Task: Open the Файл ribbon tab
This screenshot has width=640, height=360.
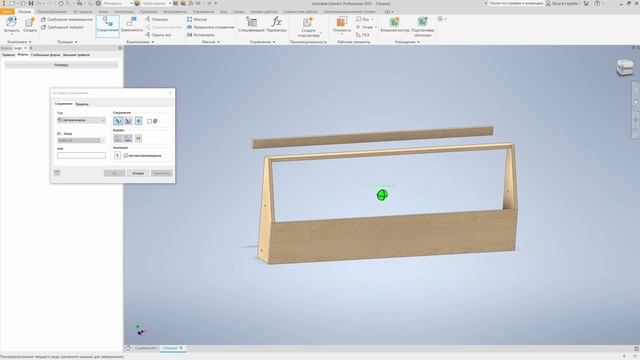Action: point(7,11)
